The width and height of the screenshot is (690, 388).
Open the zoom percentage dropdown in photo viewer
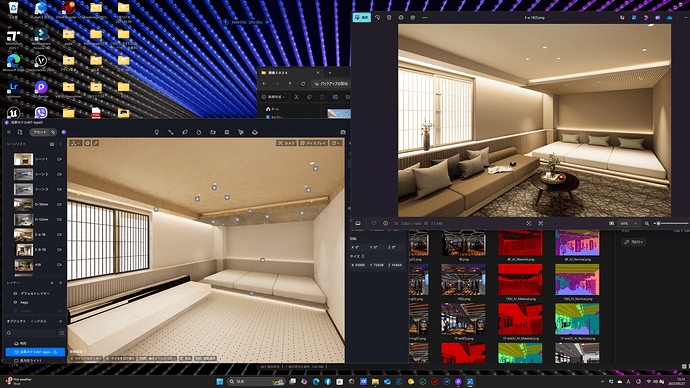[x=629, y=223]
